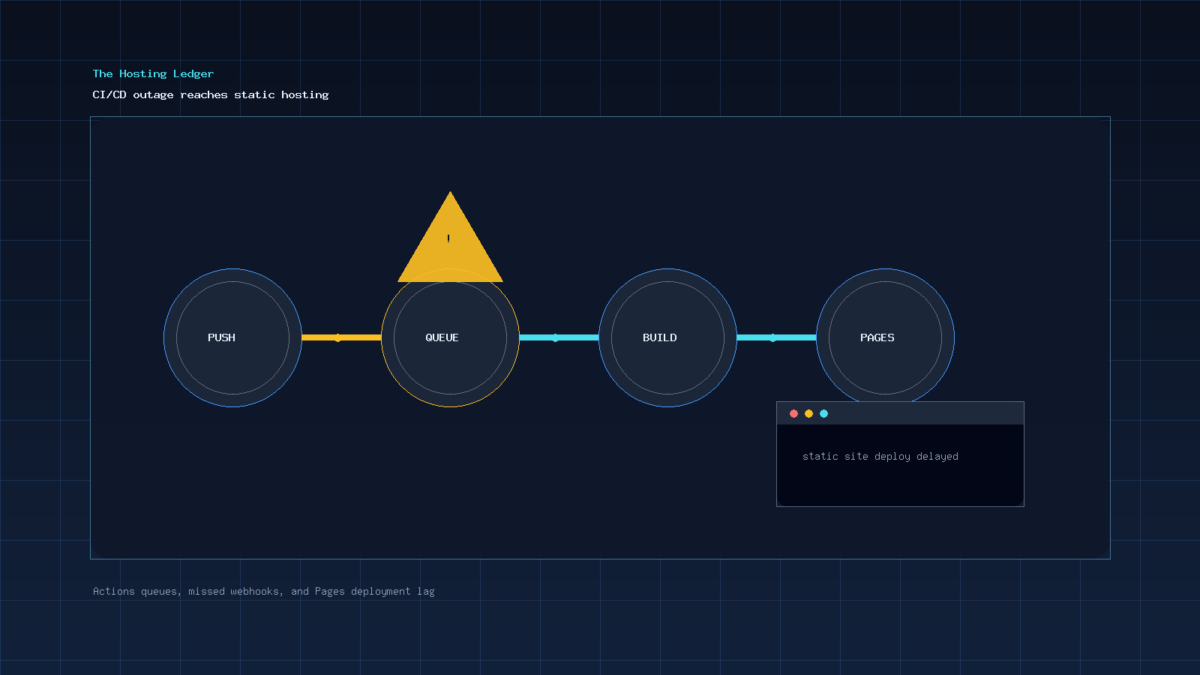Select the QUEUE stage circle
Image resolution: width=1200 pixels, height=675 pixels.
point(450,338)
